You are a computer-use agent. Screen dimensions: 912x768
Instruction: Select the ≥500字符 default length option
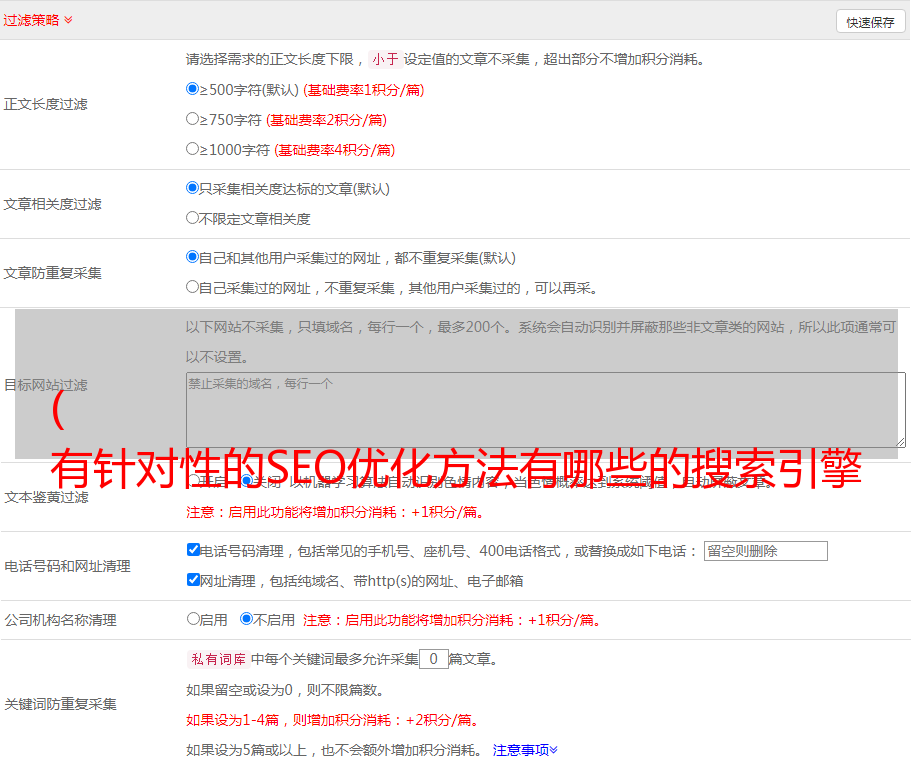tap(192, 88)
